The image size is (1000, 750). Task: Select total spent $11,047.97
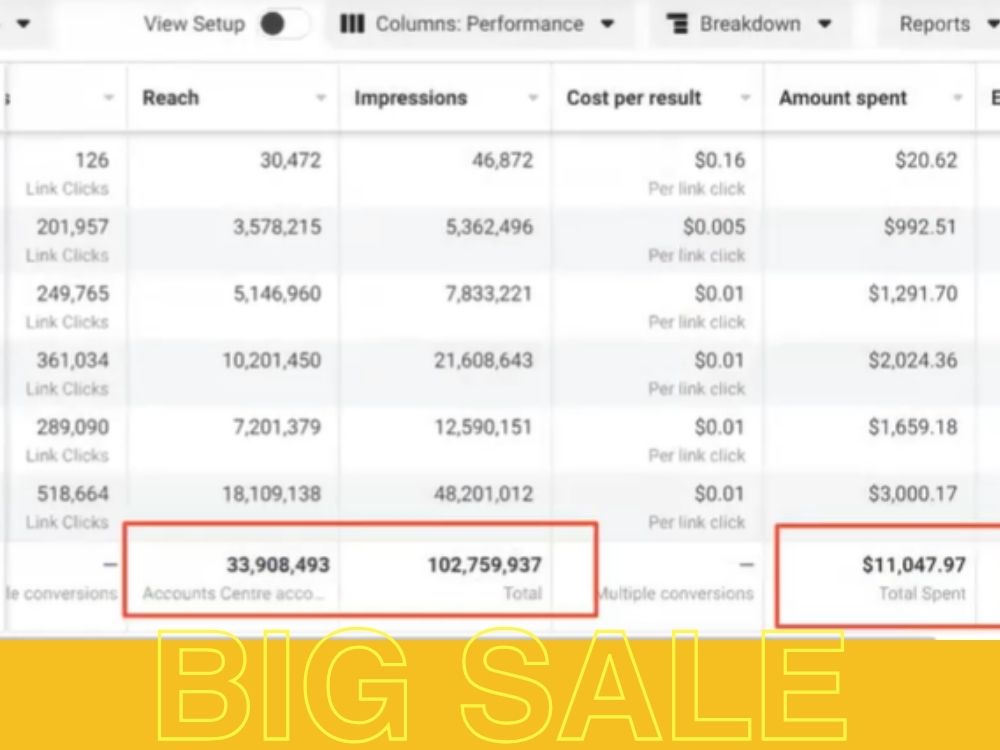pyautogui.click(x=914, y=564)
